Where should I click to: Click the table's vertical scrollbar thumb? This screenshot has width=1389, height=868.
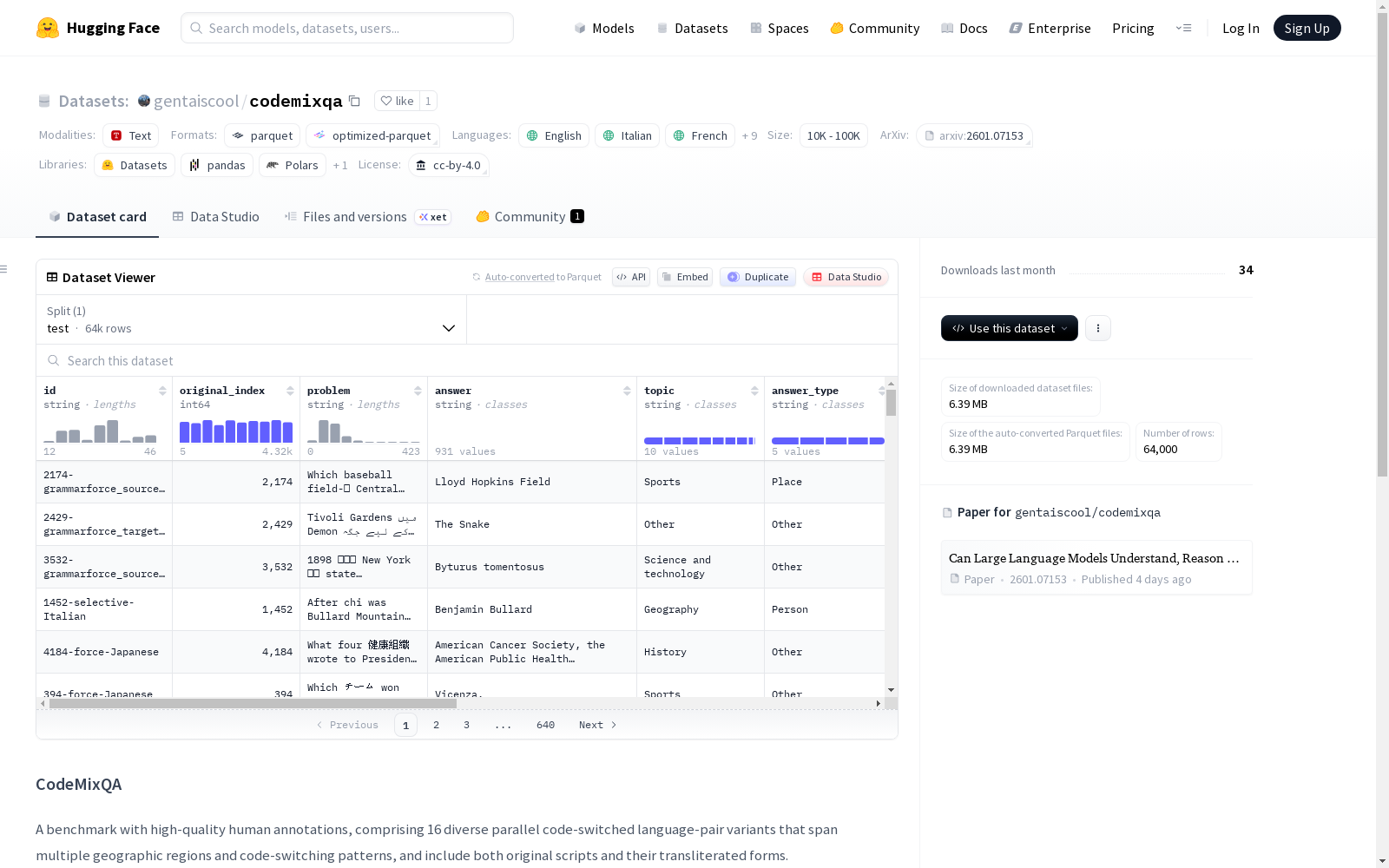coord(891,402)
